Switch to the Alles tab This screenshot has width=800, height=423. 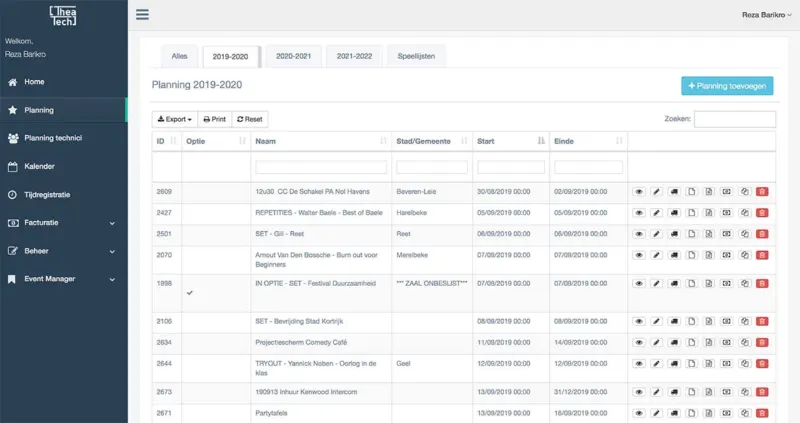180,56
